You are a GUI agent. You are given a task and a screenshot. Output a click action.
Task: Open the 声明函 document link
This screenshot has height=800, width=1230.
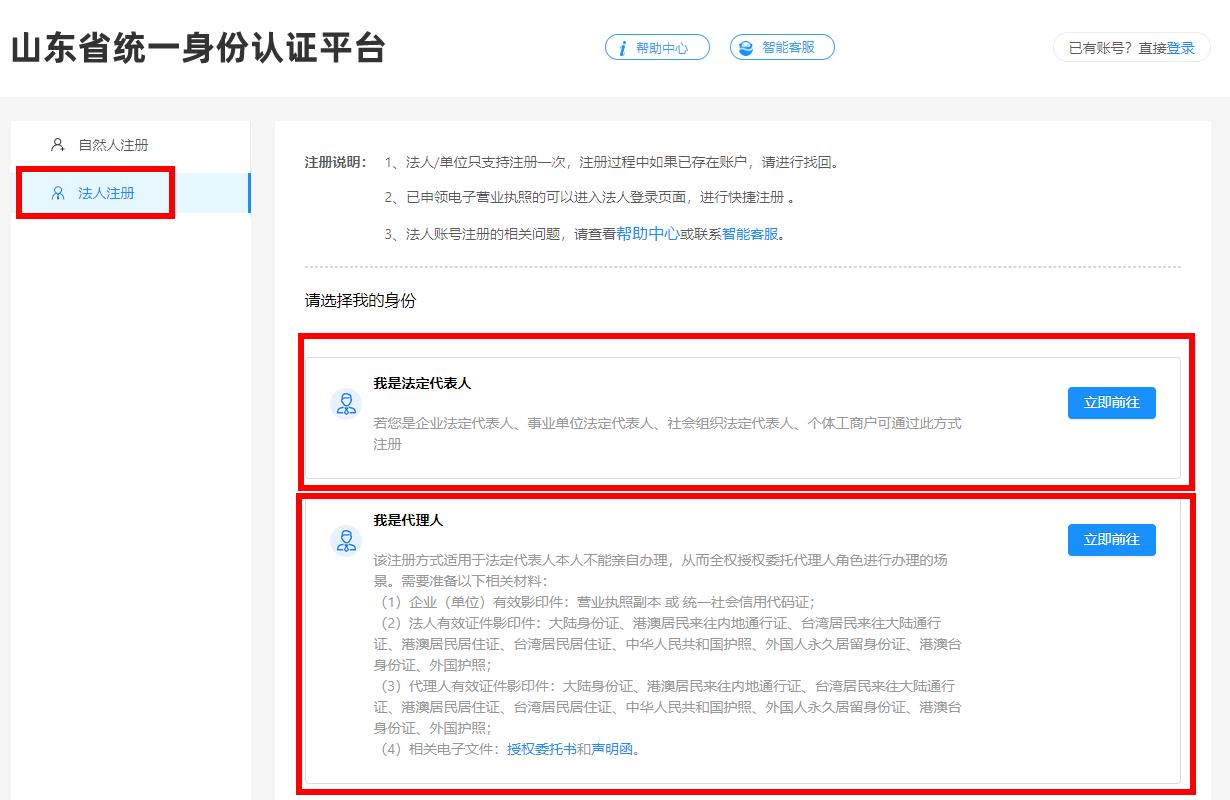[x=612, y=749]
